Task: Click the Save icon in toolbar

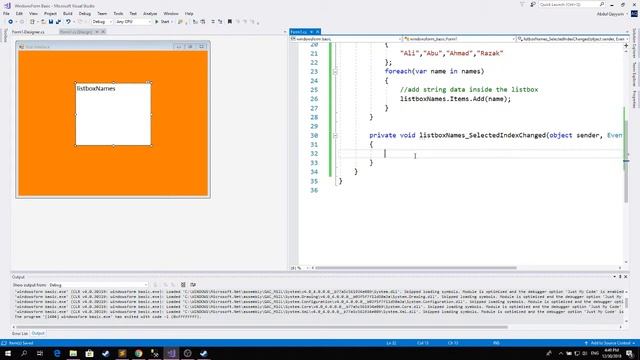Action: click(x=51, y=22)
